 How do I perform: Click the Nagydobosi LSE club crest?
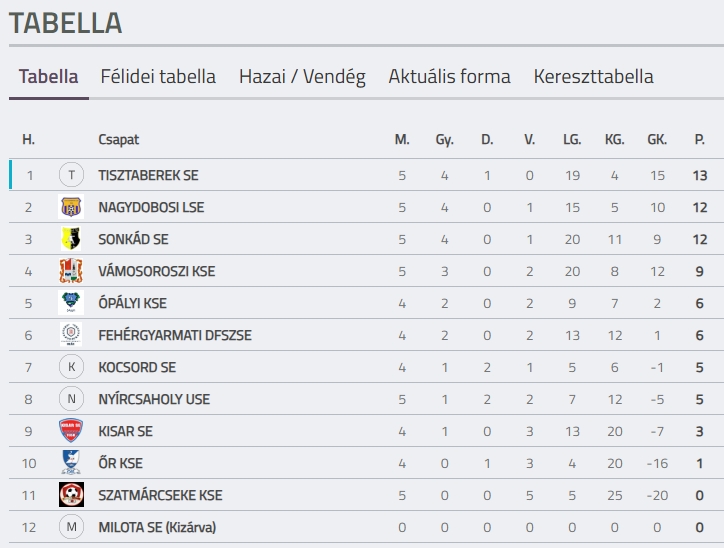[71, 207]
